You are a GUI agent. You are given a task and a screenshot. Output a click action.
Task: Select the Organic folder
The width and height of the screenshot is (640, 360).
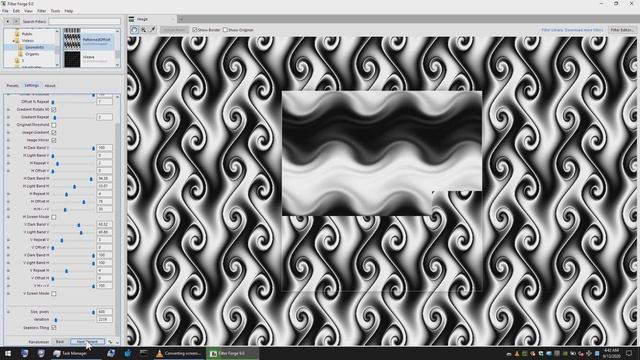click(x=32, y=54)
